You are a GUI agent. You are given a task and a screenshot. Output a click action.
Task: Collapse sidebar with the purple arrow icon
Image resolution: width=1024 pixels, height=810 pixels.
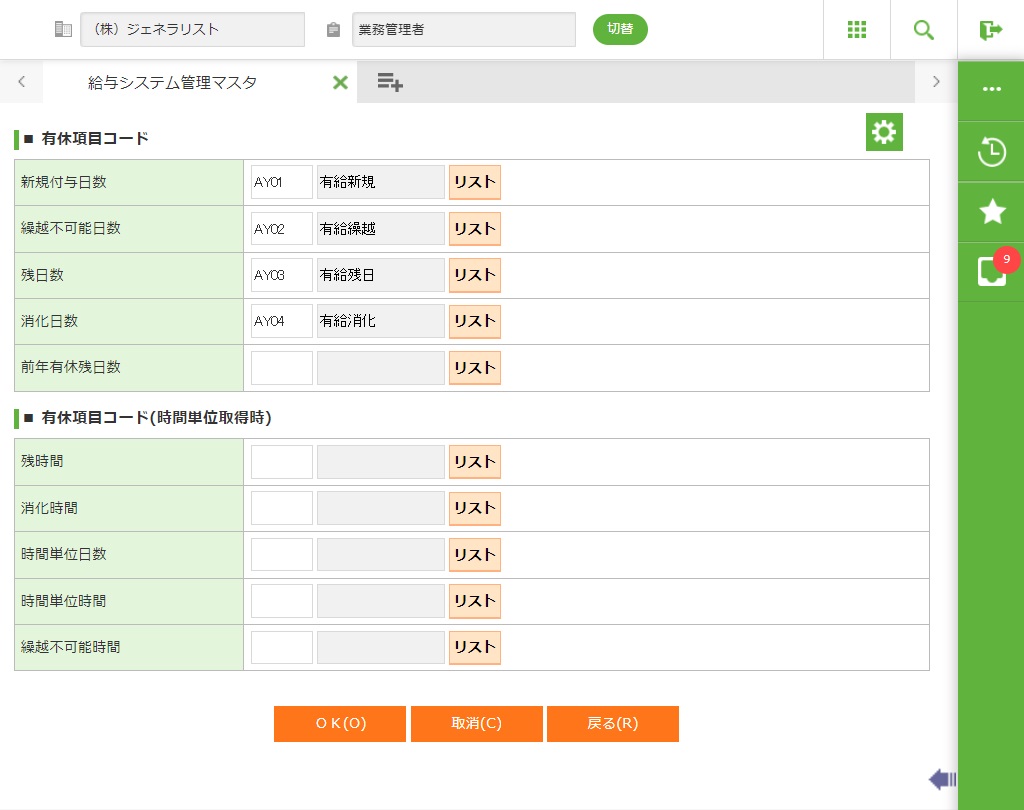point(942,779)
